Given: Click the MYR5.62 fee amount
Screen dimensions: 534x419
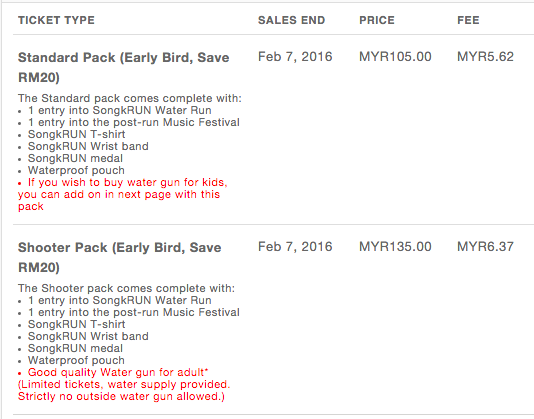Looking at the screenshot, I should pos(485,57).
